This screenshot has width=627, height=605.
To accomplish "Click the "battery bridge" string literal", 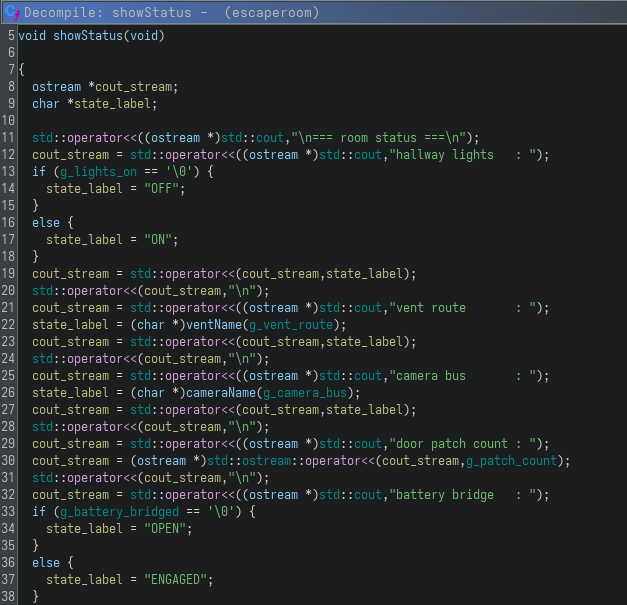I will pyautogui.click(x=462, y=495).
